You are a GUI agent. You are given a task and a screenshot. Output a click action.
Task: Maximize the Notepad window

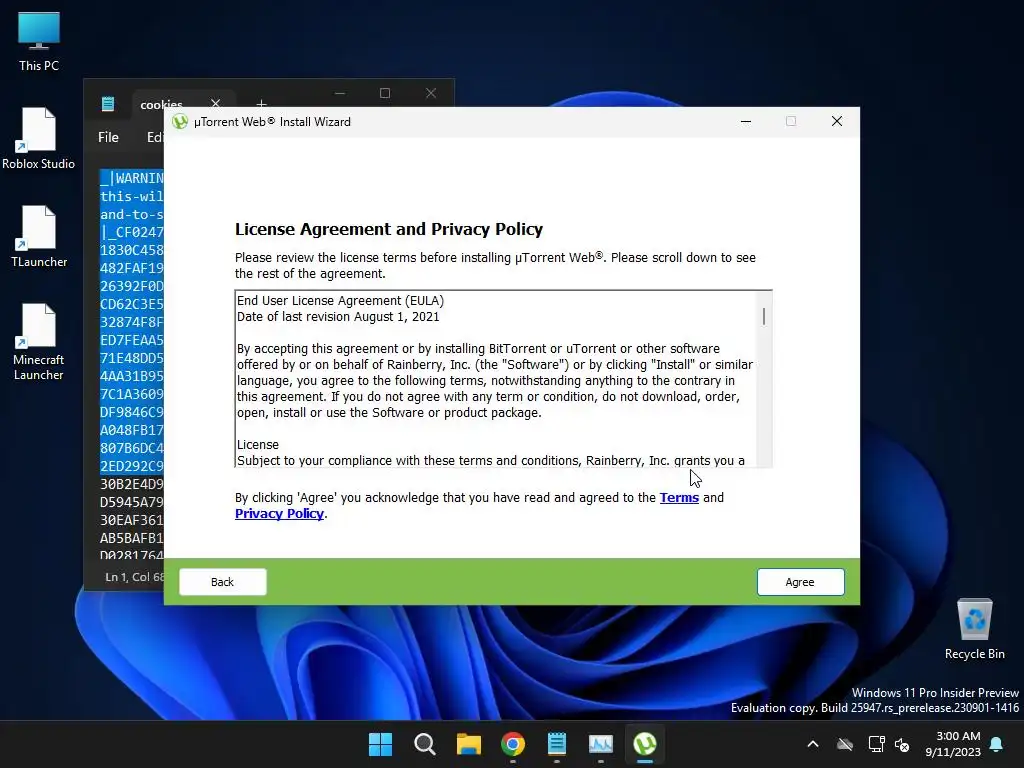[385, 93]
